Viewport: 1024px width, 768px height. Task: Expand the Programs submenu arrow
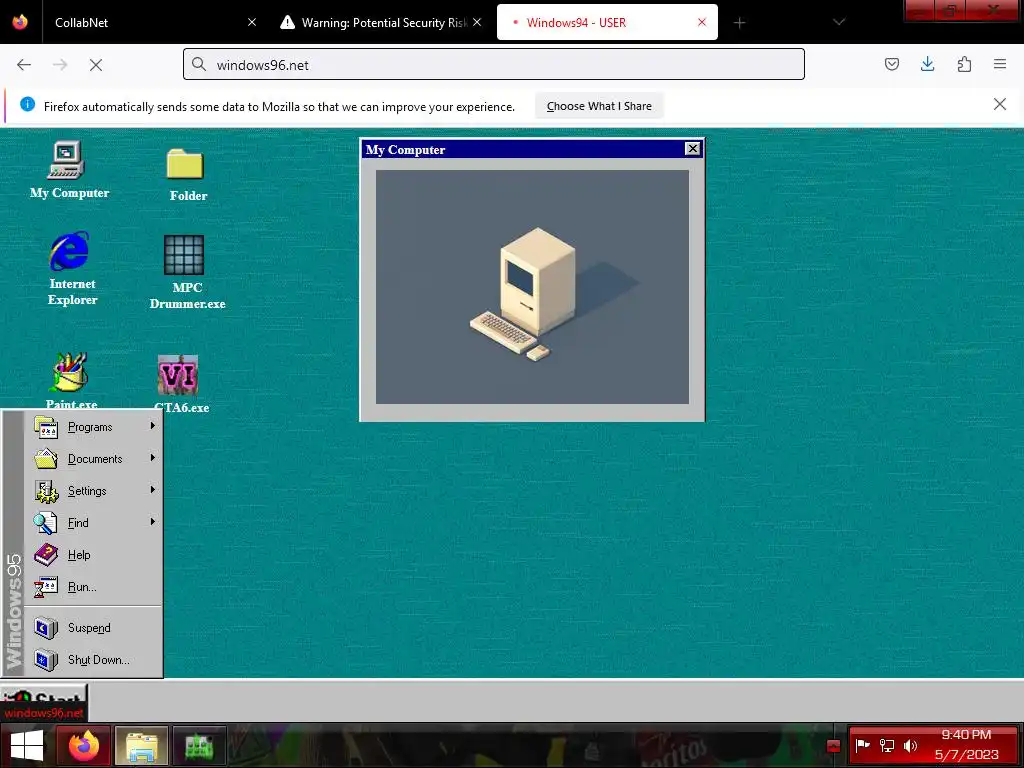tap(152, 426)
